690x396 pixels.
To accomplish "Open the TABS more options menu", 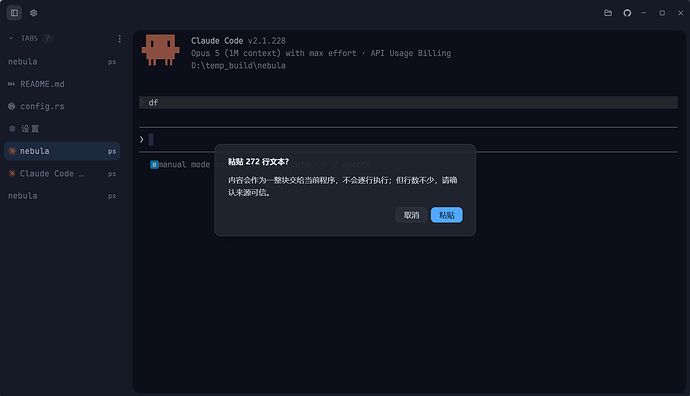I will coord(119,39).
